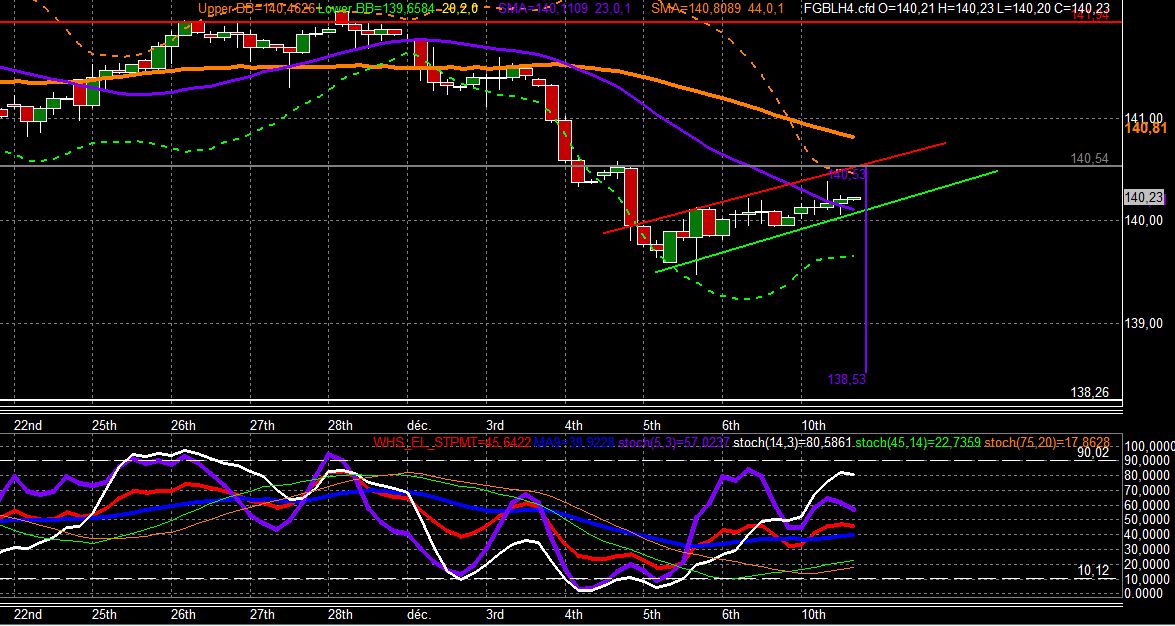Click the red 141,54 price level label

point(1090,15)
